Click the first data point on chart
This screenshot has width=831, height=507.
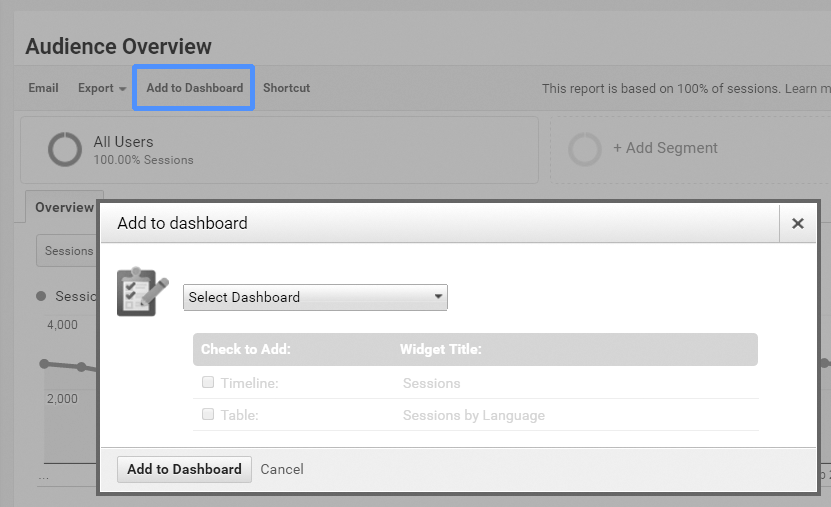point(45,363)
